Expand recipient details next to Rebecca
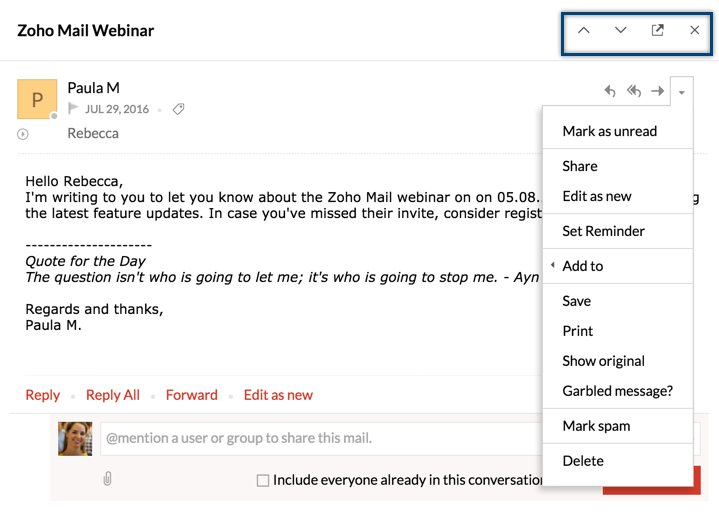The height and width of the screenshot is (512, 719). point(23,134)
